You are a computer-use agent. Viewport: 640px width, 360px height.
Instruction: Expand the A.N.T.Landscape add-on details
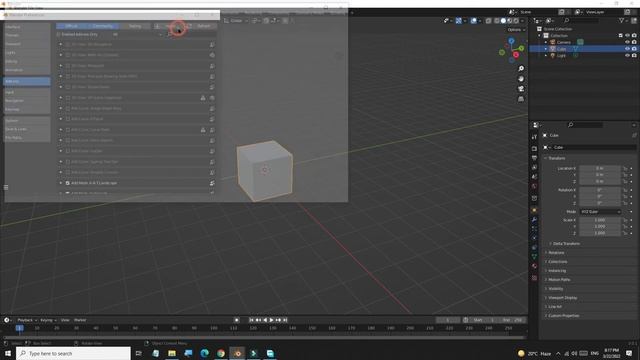61,183
